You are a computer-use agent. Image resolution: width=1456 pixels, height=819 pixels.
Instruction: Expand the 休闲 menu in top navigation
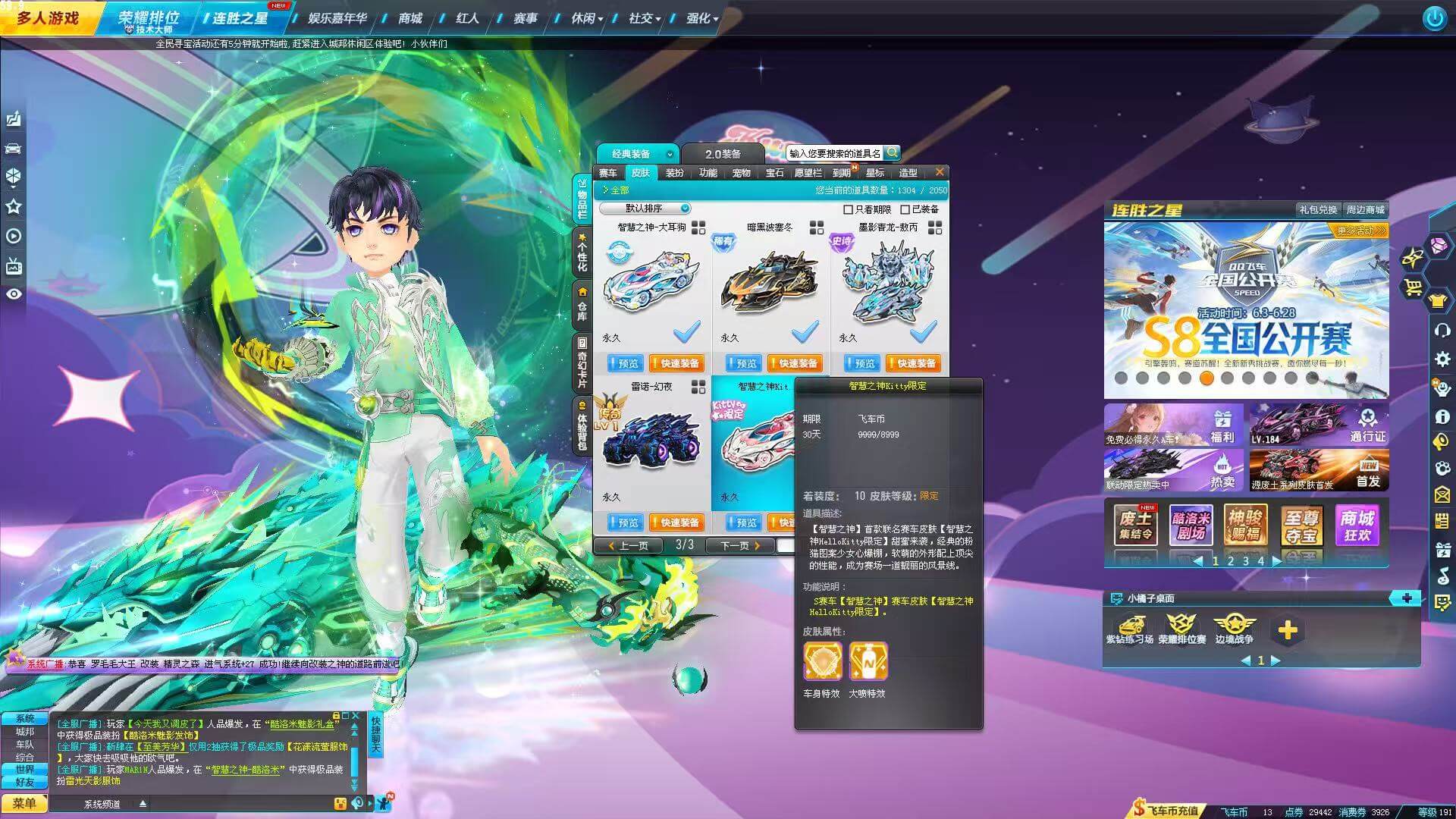587,18
